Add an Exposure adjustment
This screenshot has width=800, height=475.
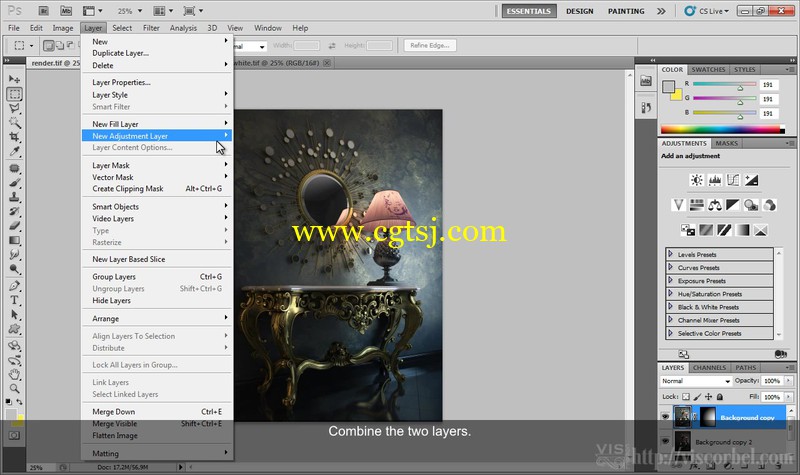pyautogui.click(x=752, y=180)
